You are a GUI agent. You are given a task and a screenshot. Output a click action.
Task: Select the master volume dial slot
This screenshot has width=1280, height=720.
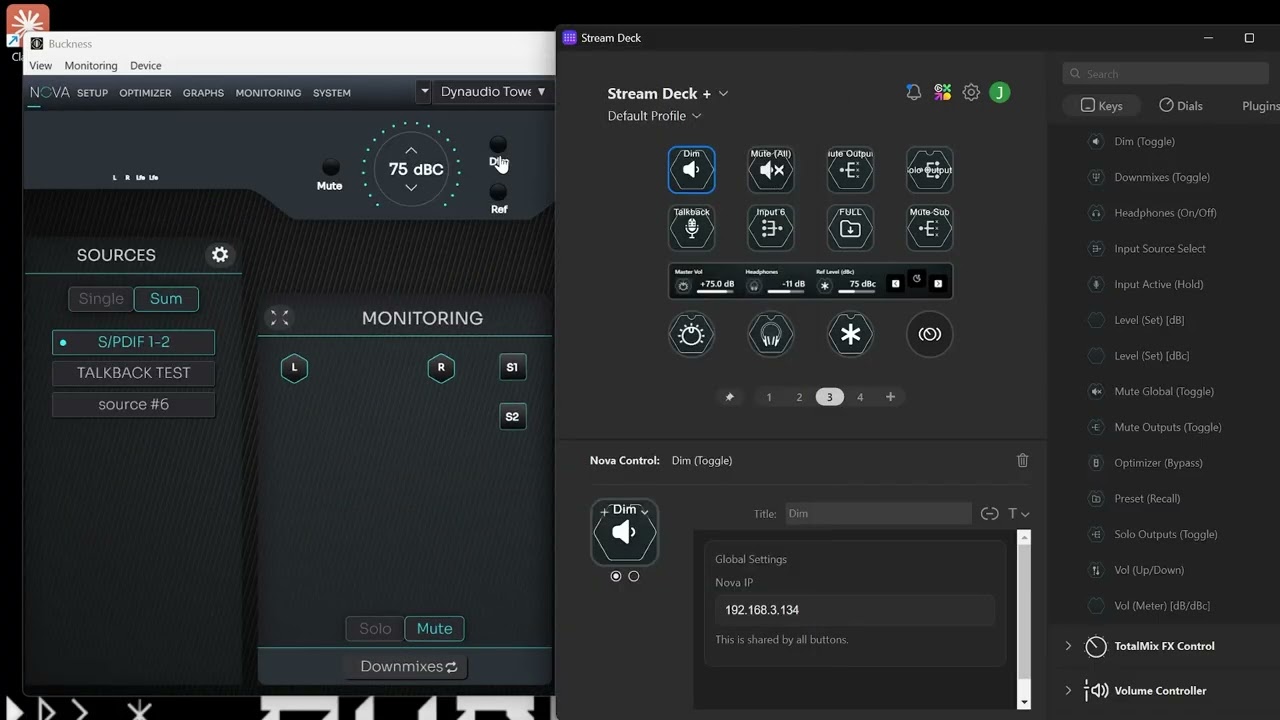(691, 335)
